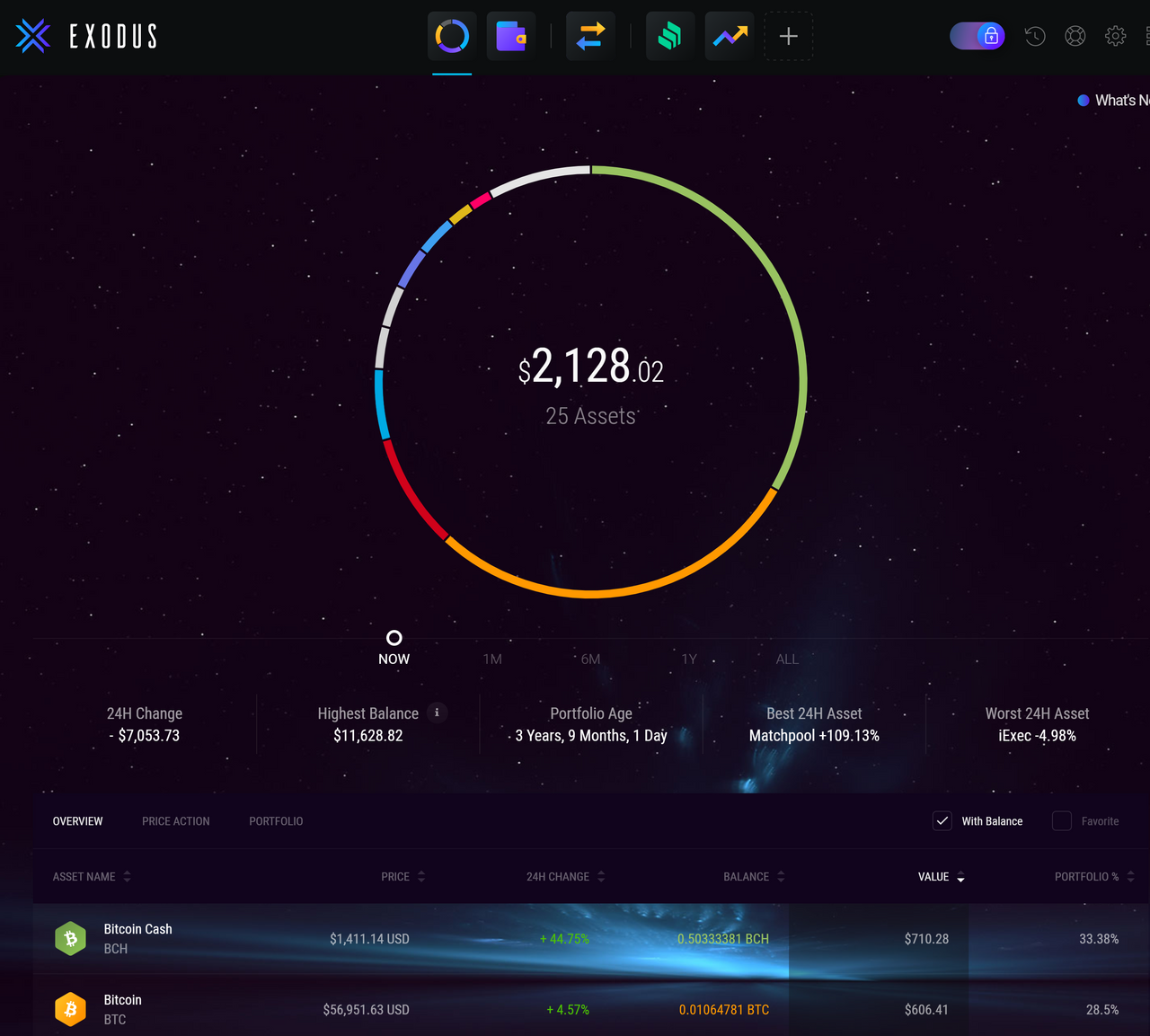Switch to the Overview tab
Screen dimensions: 1150x1036
click(78, 821)
